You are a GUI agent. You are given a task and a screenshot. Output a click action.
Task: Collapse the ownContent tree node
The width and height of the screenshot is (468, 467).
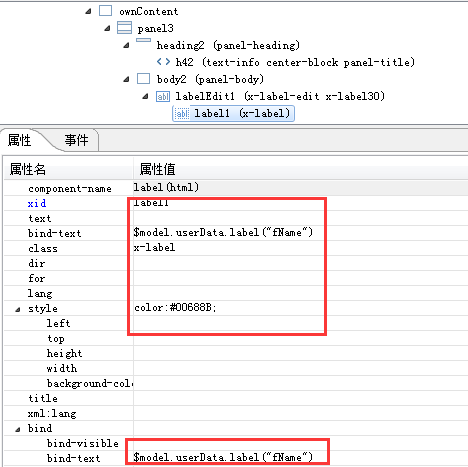pyautogui.click(x=88, y=11)
